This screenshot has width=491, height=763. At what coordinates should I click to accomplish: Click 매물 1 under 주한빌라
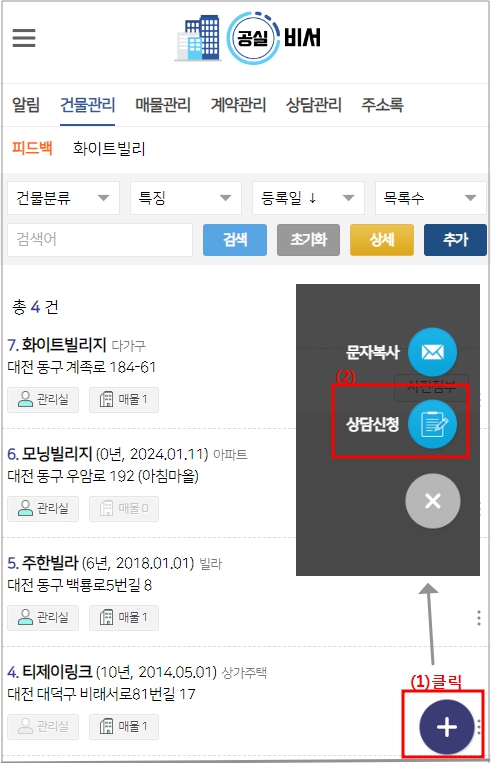[x=124, y=618]
